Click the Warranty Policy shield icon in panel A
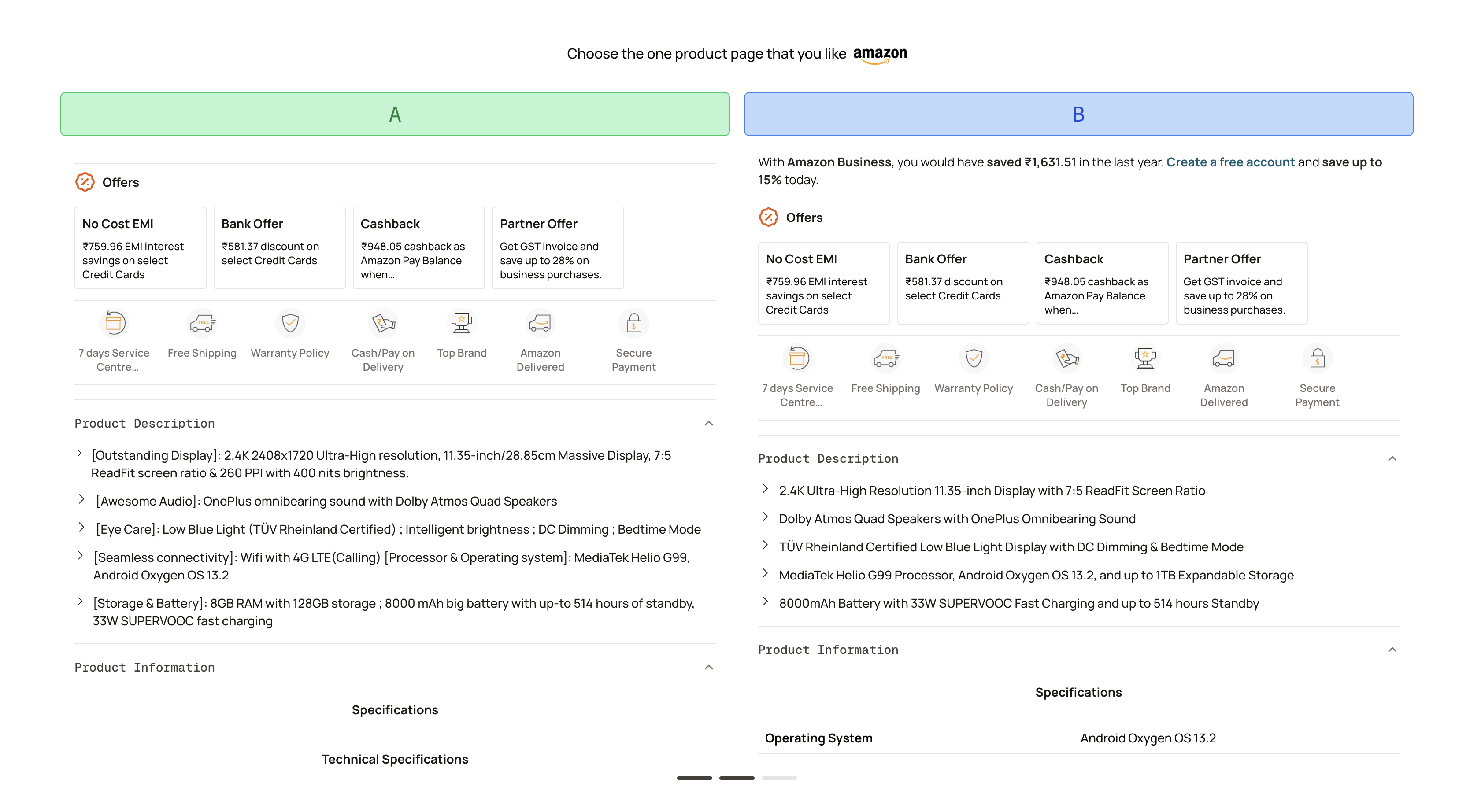 (x=290, y=324)
